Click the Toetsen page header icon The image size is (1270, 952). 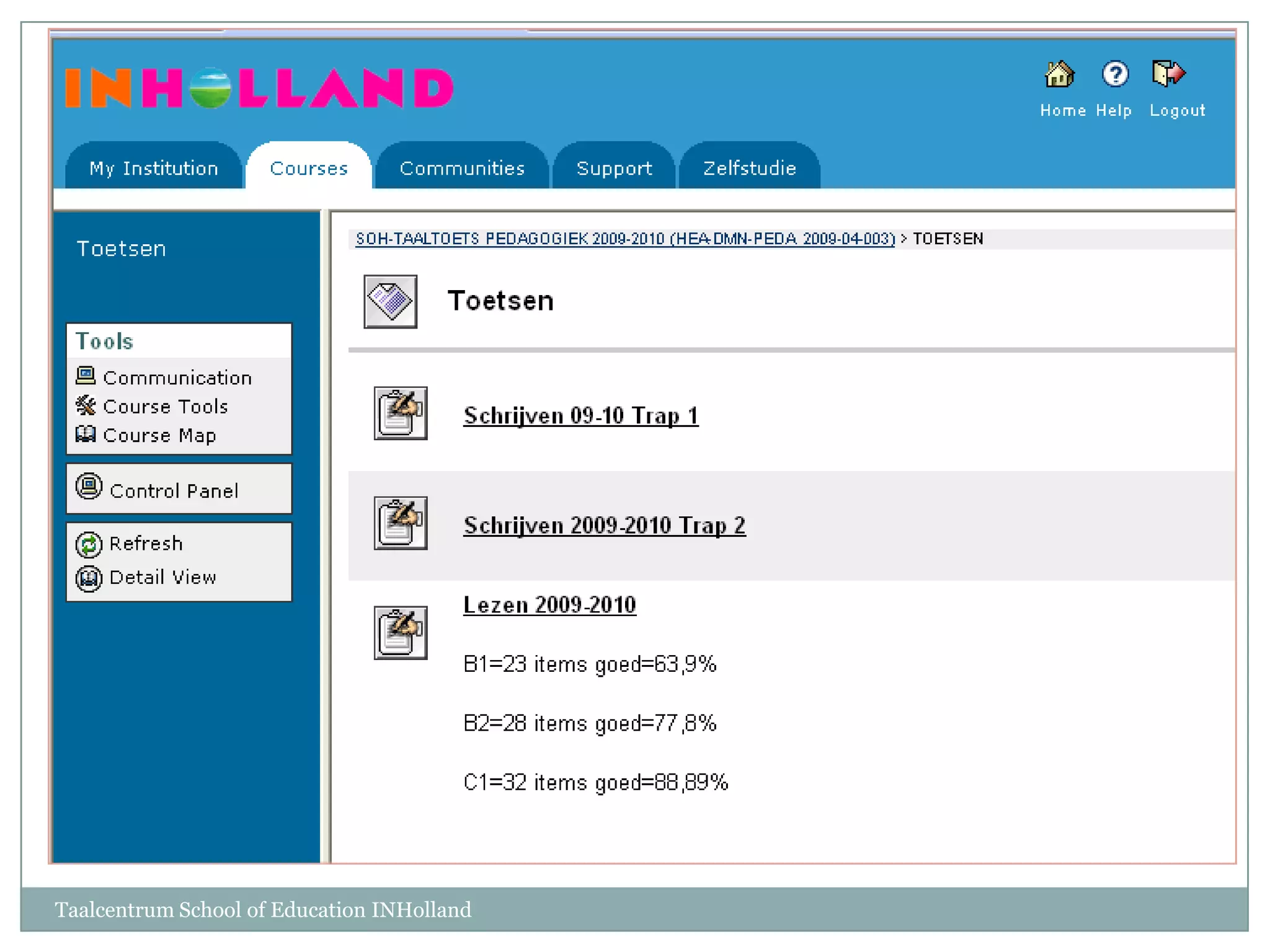pyautogui.click(x=390, y=302)
